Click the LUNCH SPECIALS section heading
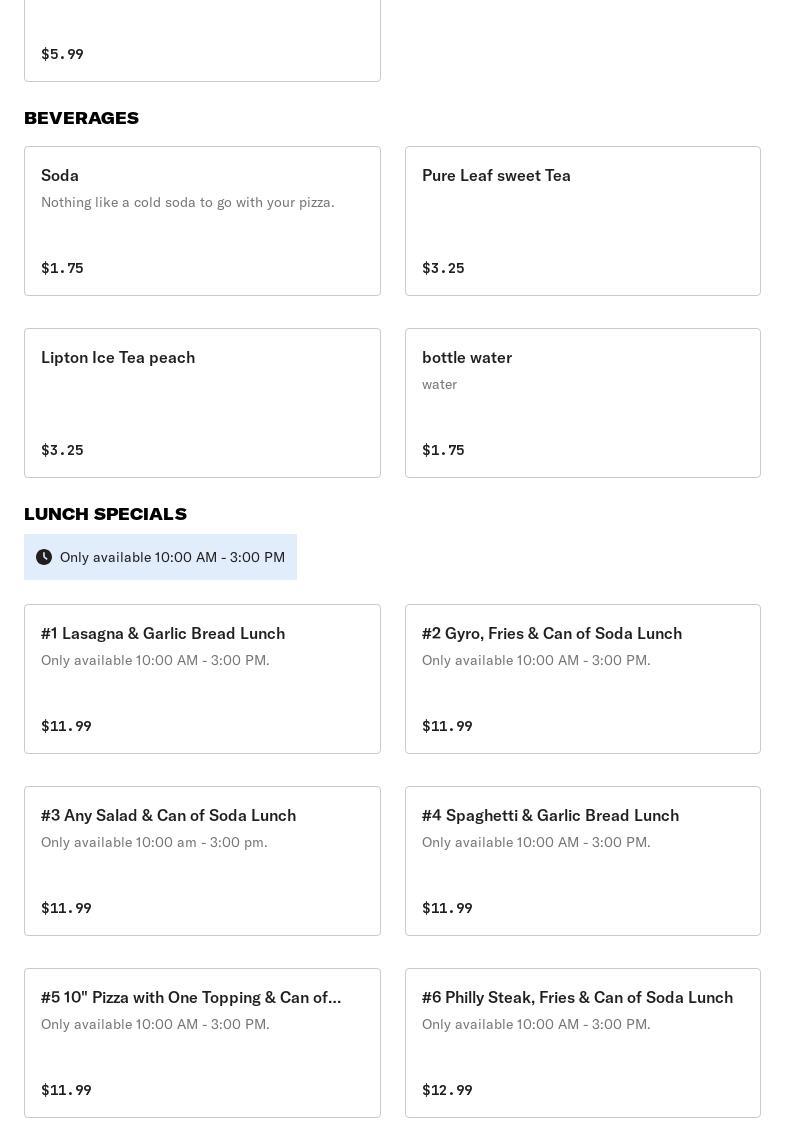The height and width of the screenshot is (1136, 785). coord(105,514)
